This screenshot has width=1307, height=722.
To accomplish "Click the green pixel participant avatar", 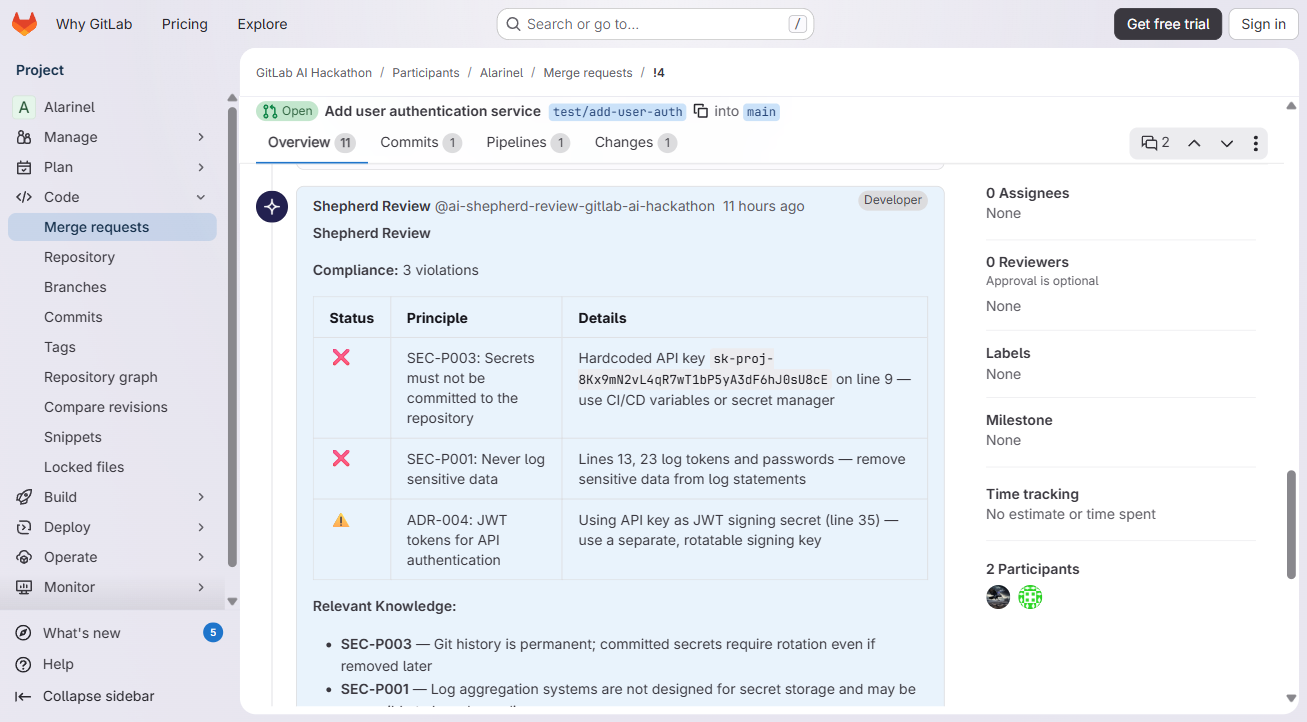I will pyautogui.click(x=1030, y=597).
